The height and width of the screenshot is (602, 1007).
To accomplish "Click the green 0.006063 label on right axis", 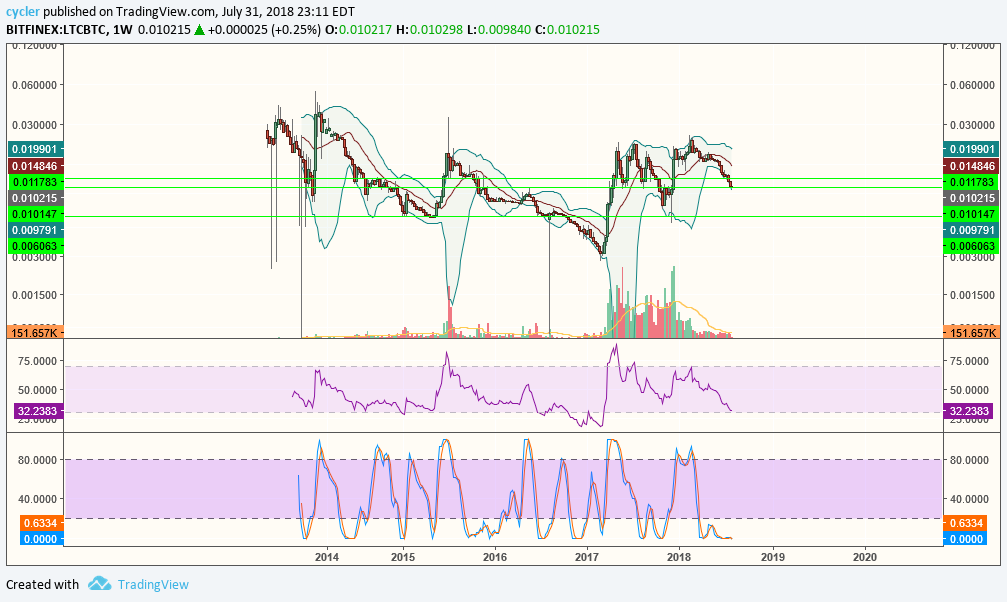I will [x=971, y=246].
